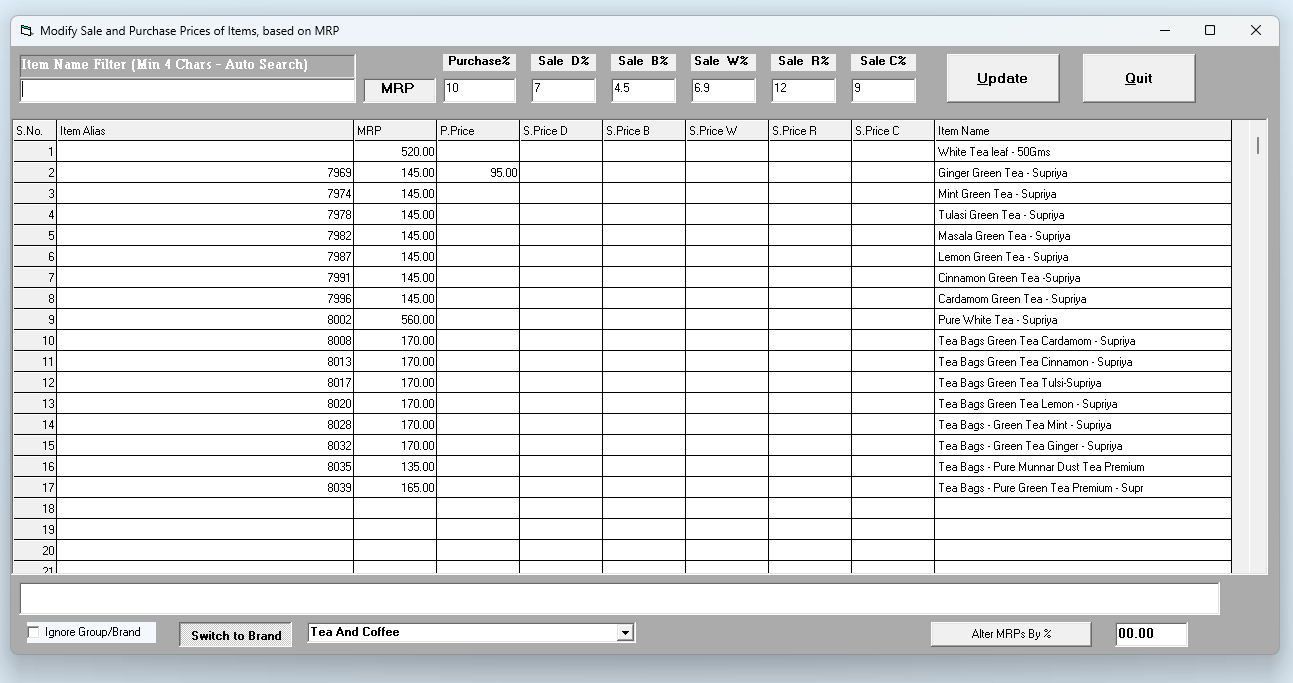Click the Purchase% input field

(479, 90)
